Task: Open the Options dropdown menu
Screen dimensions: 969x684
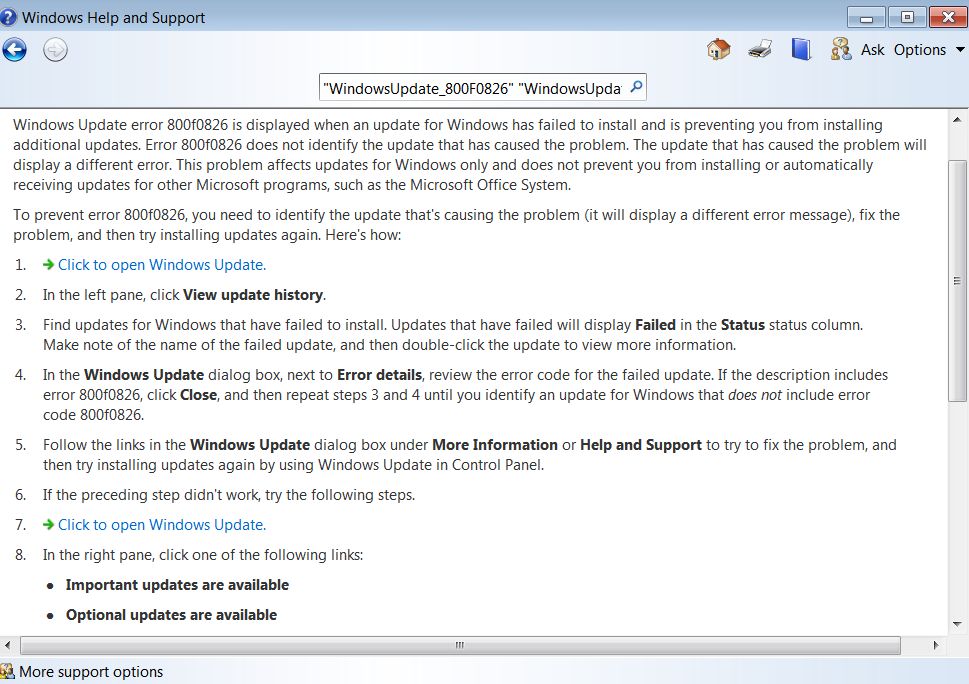Action: click(x=929, y=49)
